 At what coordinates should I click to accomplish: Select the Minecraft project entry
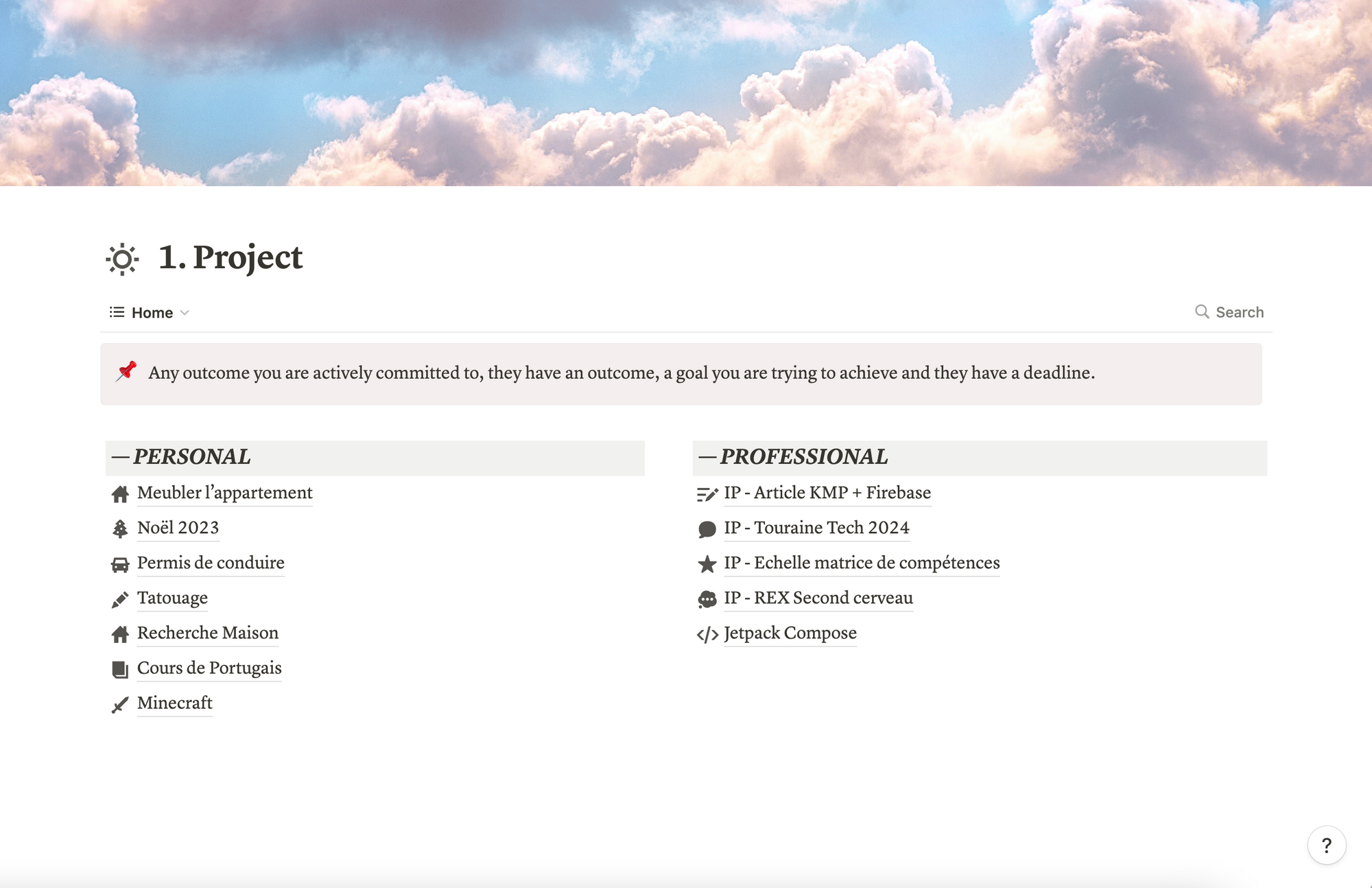coord(174,703)
